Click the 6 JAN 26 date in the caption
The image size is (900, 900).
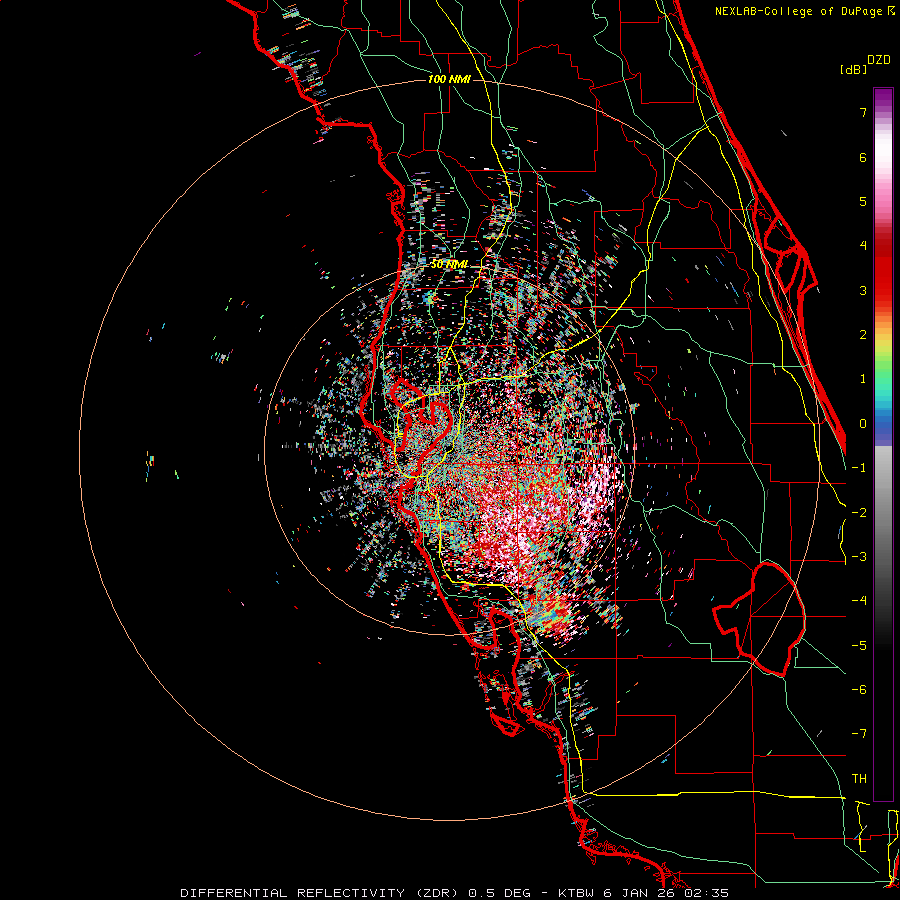click(x=638, y=893)
